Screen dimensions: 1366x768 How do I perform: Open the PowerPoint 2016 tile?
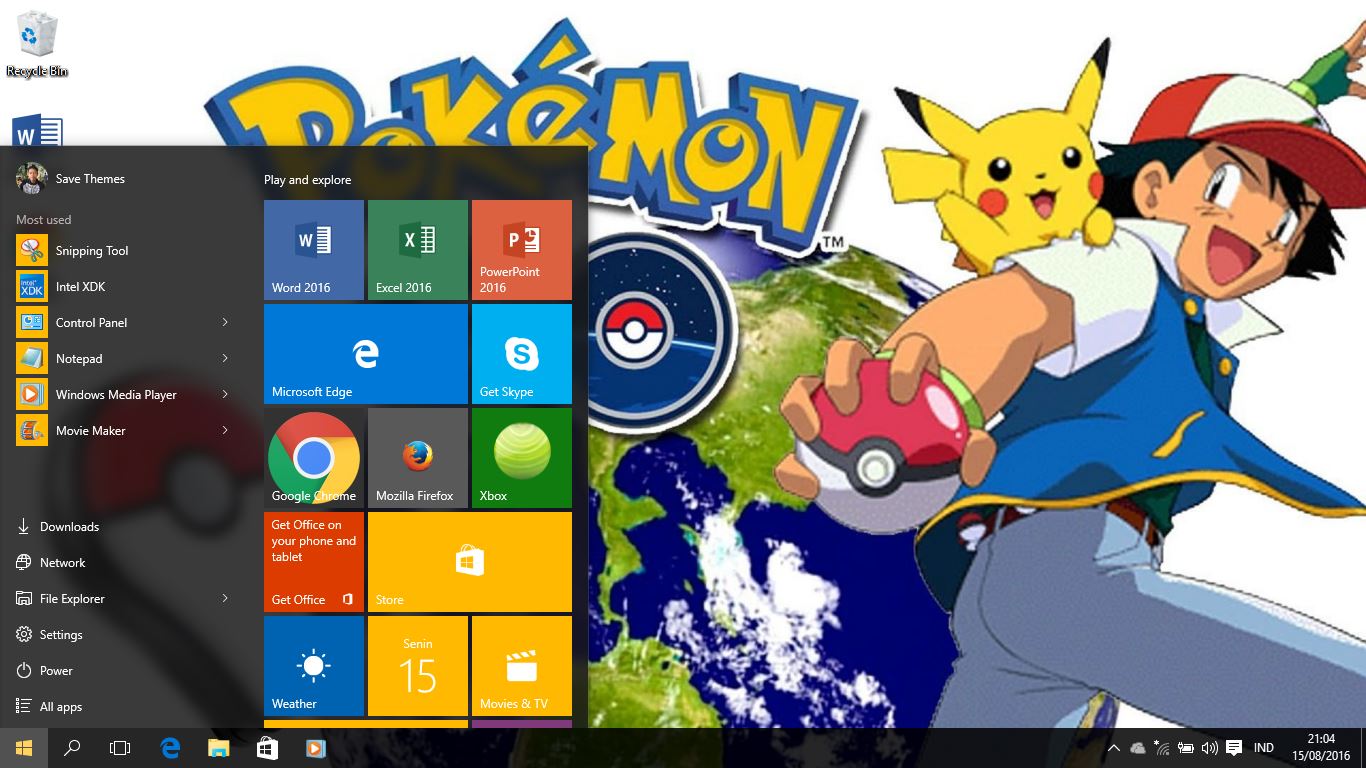pyautogui.click(x=522, y=250)
